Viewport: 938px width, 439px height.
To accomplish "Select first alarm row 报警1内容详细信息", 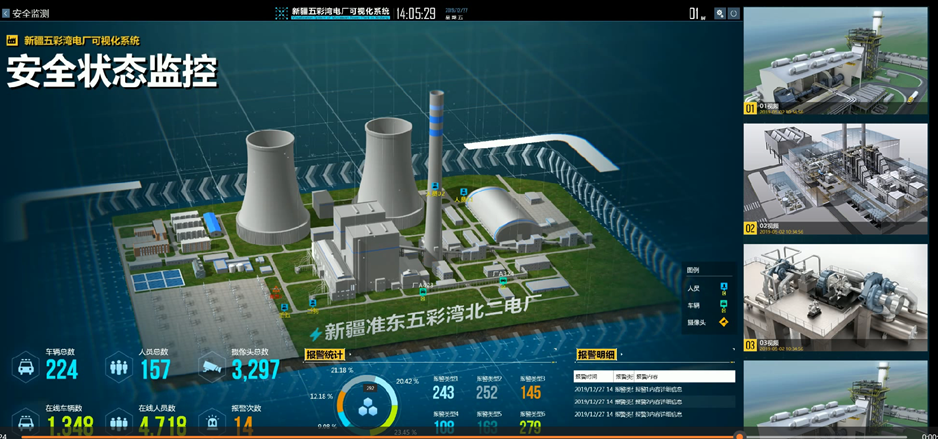I will tap(654, 389).
